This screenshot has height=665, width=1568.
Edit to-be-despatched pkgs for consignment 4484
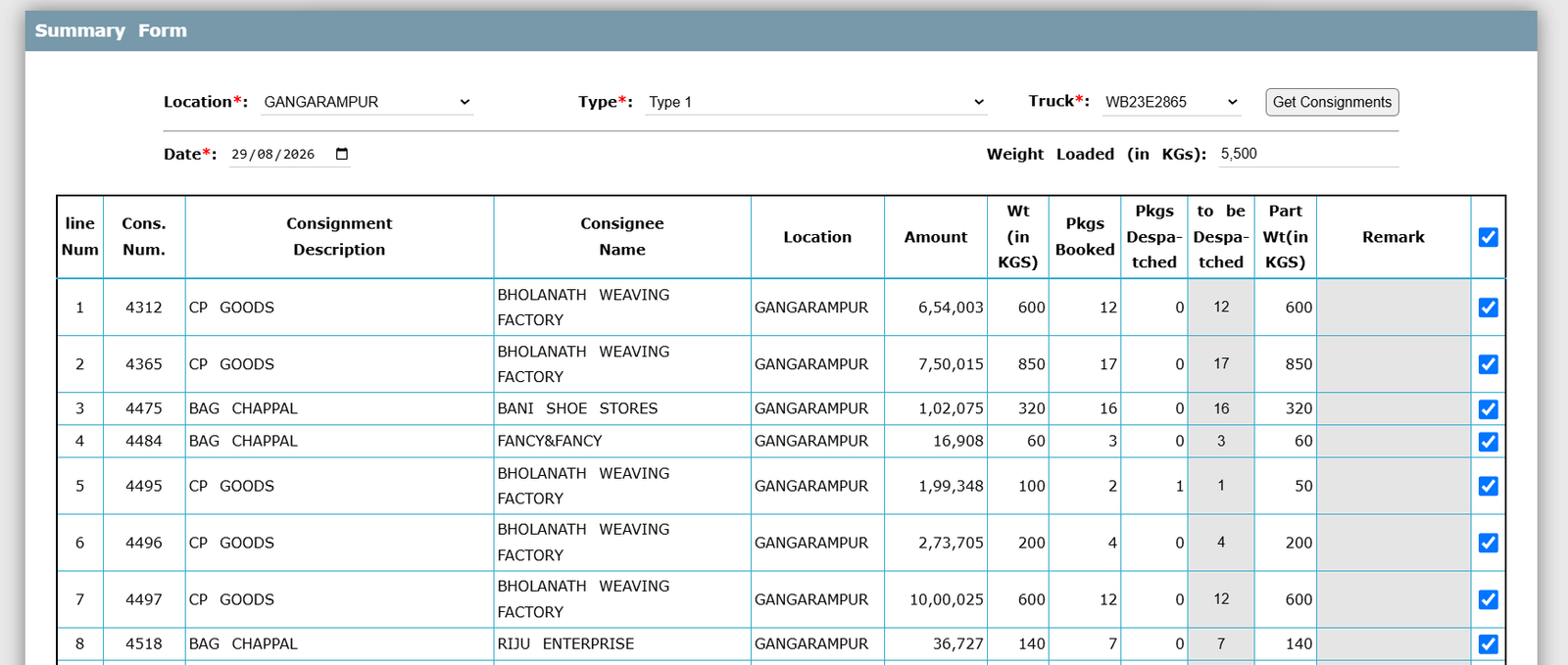tap(1221, 441)
